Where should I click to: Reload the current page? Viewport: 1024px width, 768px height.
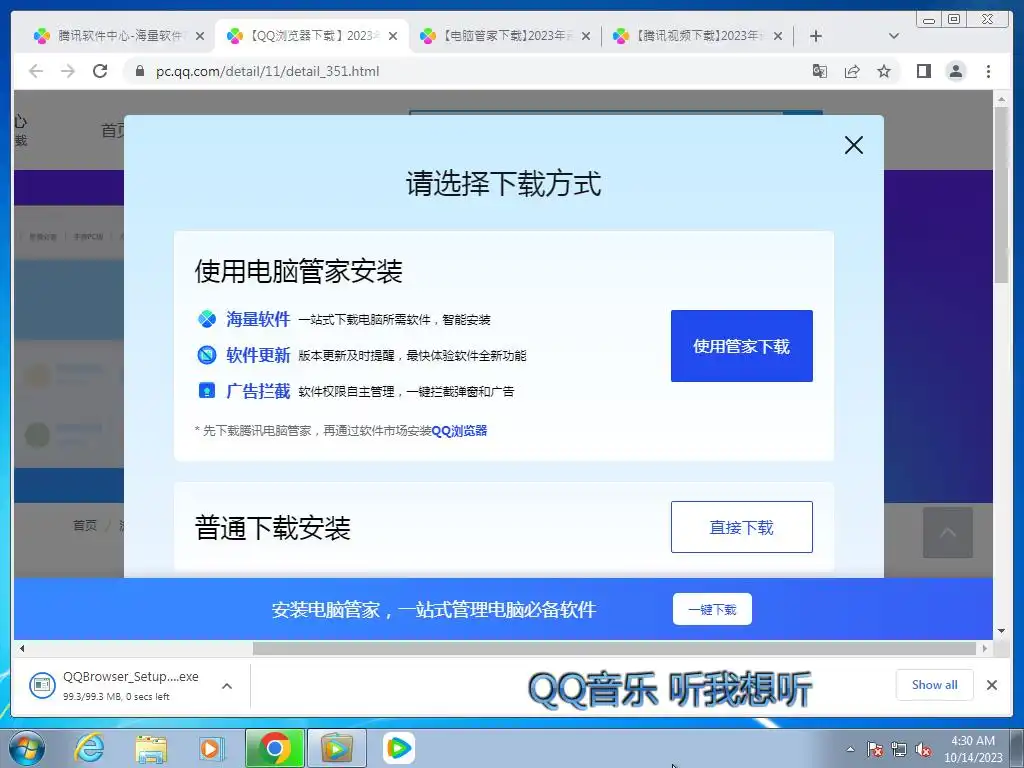(100, 71)
